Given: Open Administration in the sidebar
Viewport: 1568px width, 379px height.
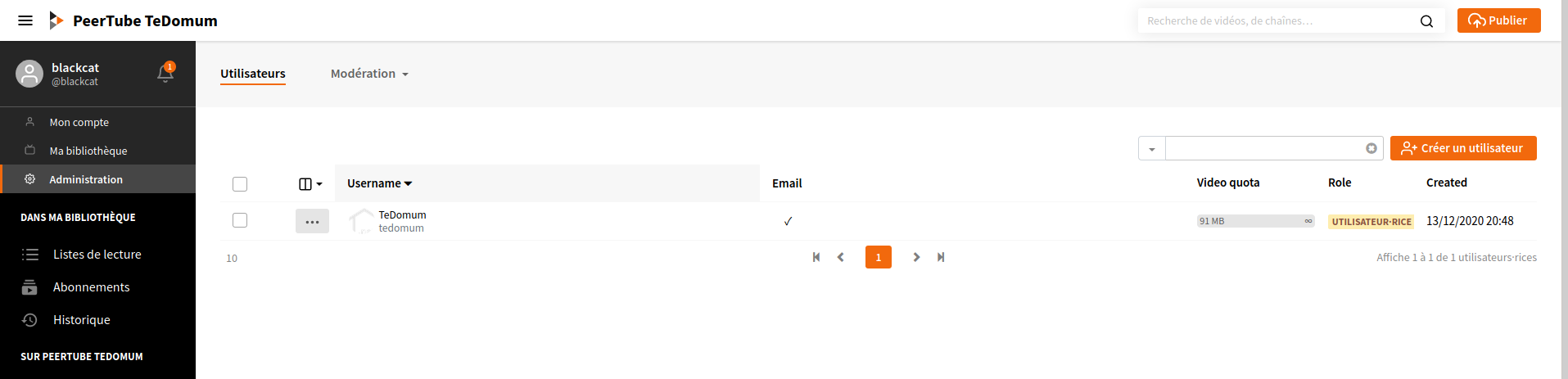Looking at the screenshot, I should coord(86,179).
